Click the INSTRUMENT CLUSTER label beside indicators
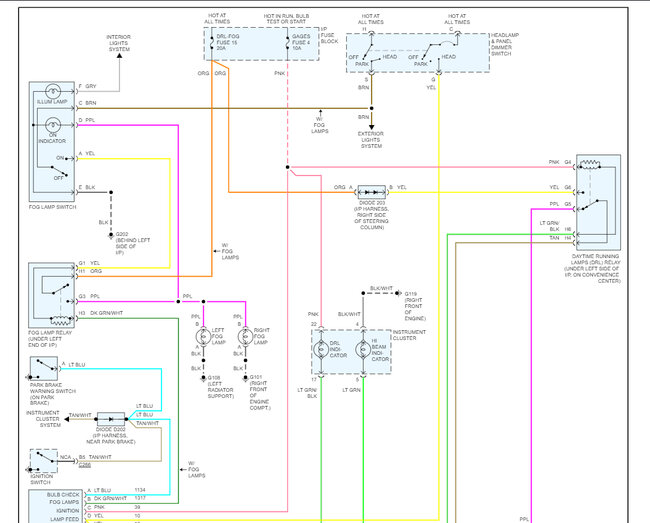Image resolution: width=650 pixels, height=523 pixels. (x=409, y=335)
